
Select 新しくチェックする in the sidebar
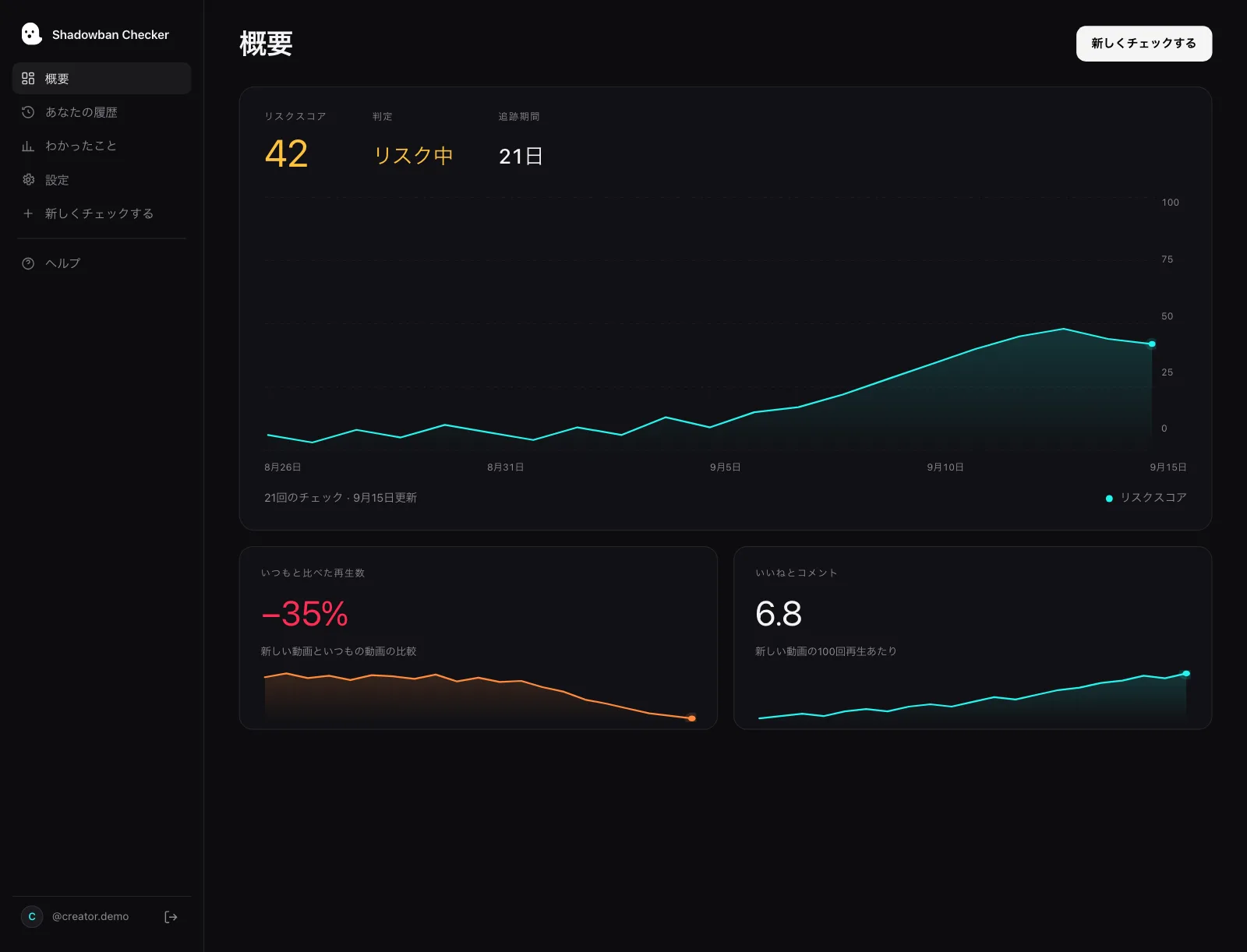[x=101, y=213]
